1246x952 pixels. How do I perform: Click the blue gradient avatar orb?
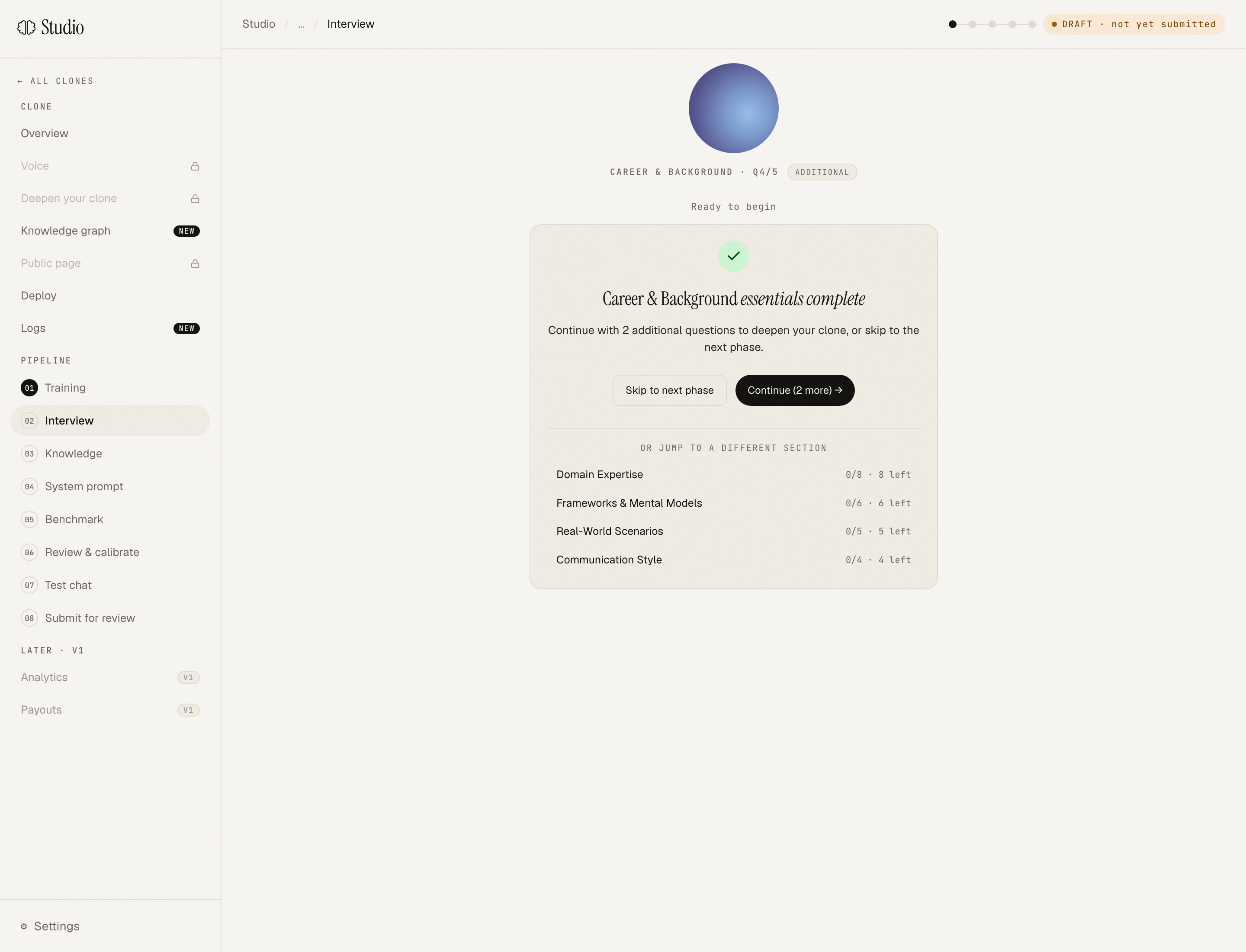tap(733, 108)
